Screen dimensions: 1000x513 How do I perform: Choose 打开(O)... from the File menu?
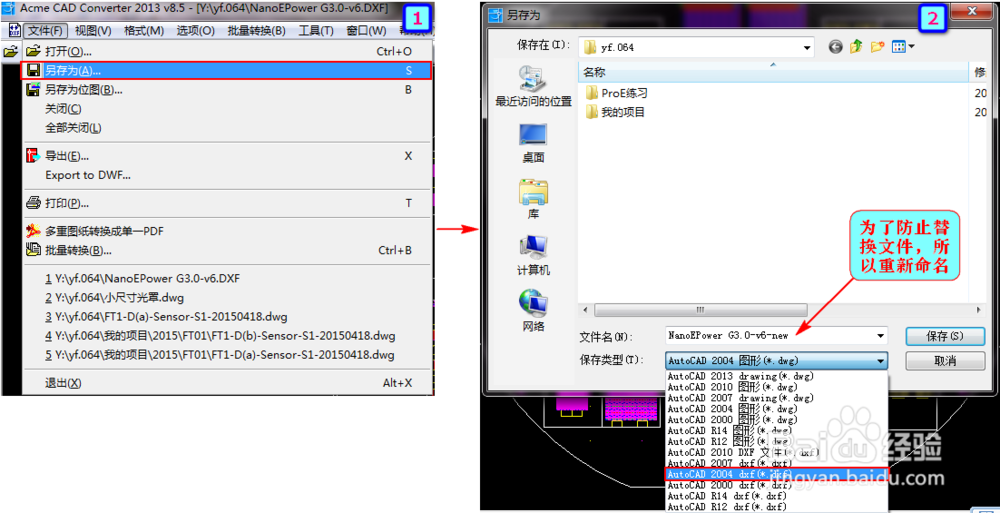coord(228,52)
